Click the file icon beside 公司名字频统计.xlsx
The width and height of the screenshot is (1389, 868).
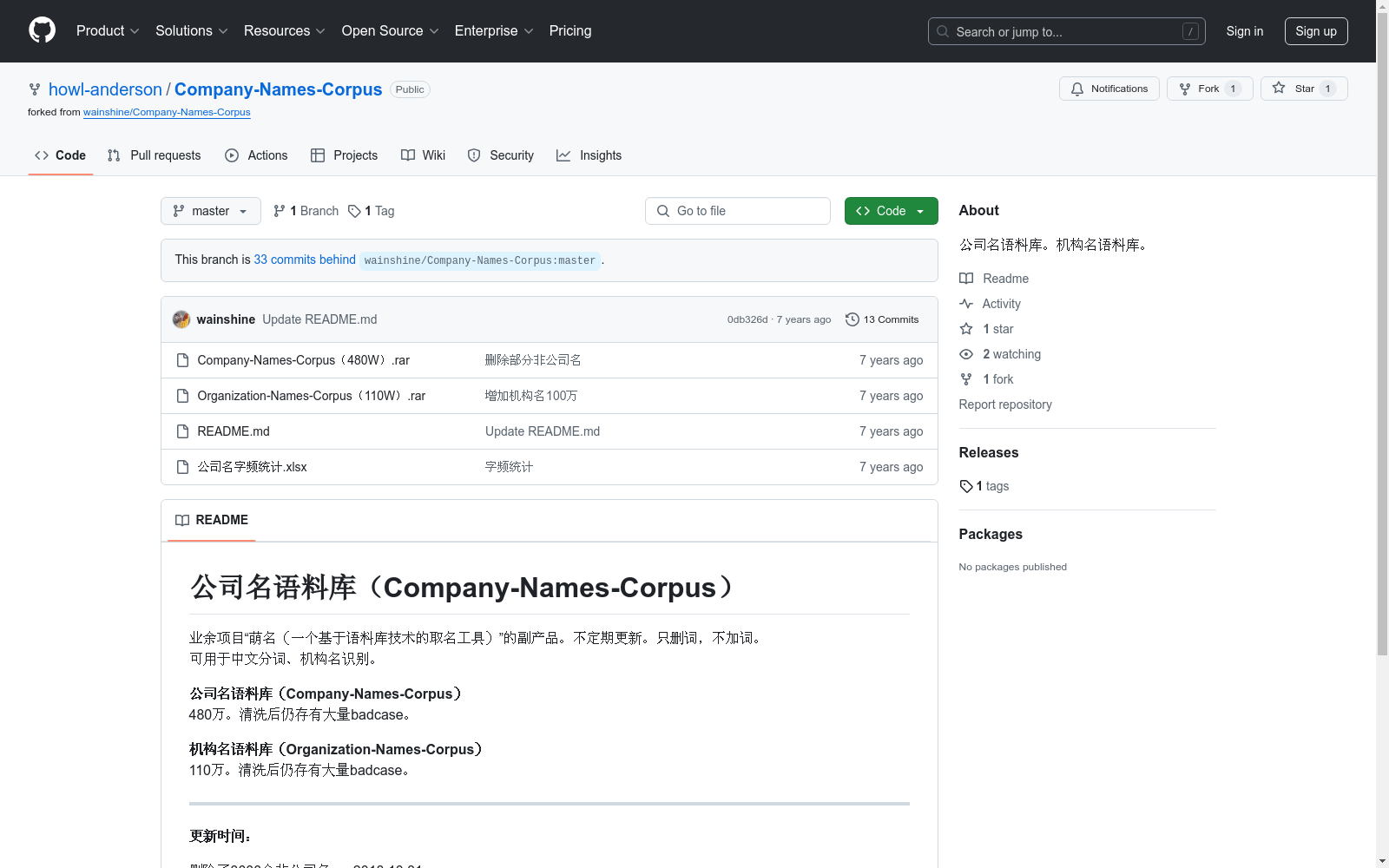182,467
